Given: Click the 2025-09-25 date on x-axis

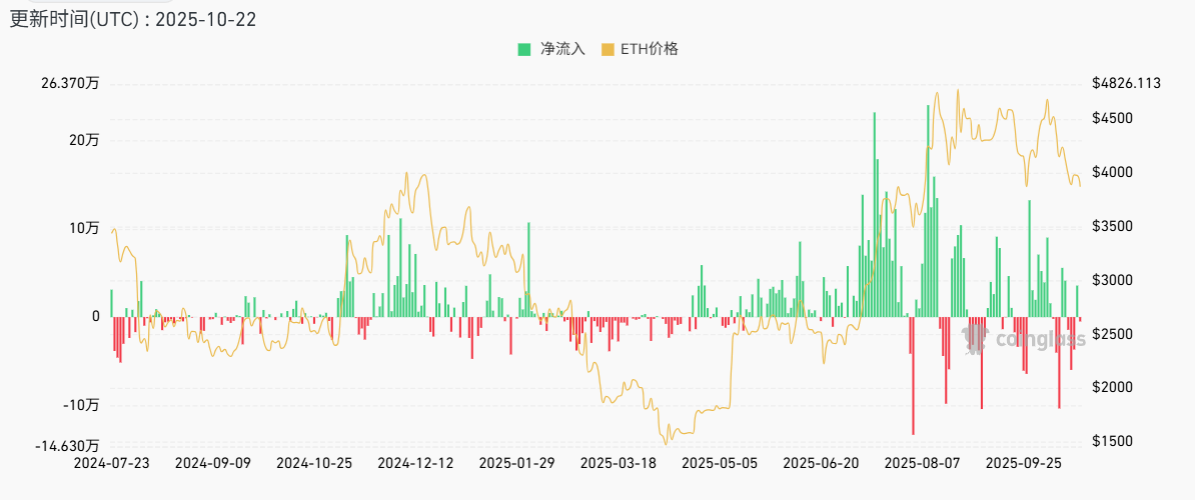Looking at the screenshot, I should tap(1023, 464).
